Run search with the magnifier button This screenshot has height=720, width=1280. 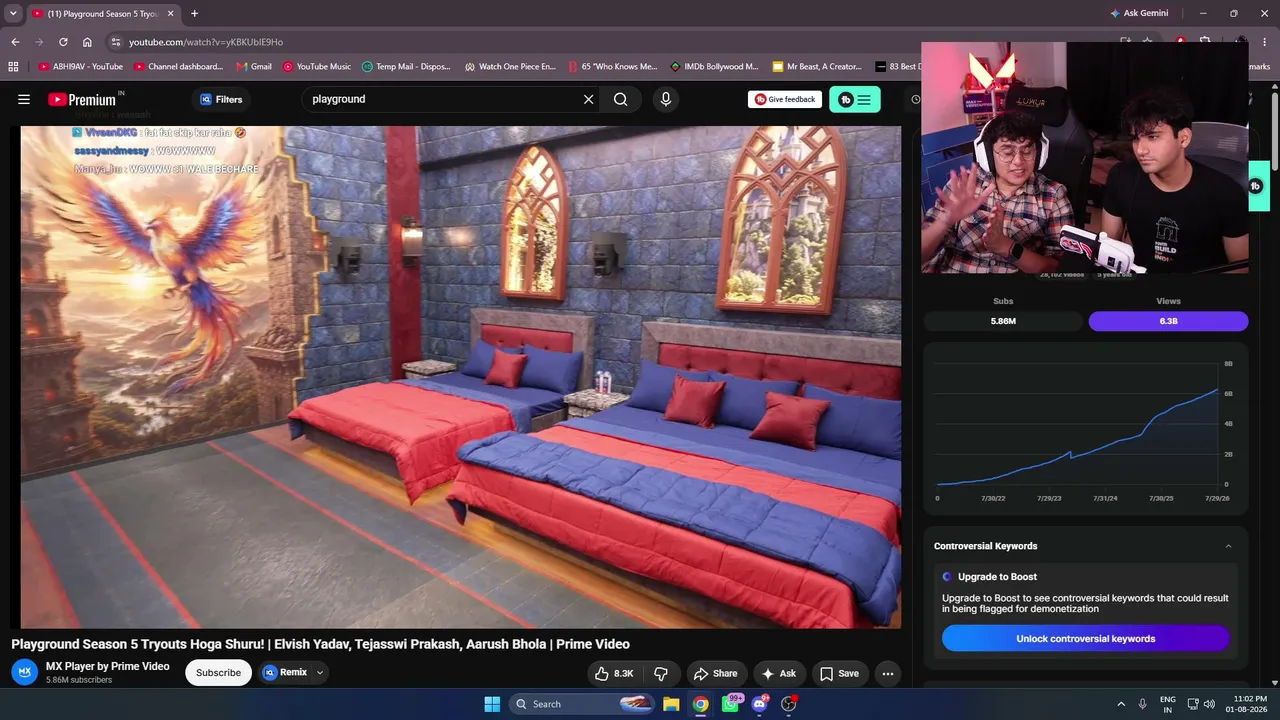tap(621, 99)
